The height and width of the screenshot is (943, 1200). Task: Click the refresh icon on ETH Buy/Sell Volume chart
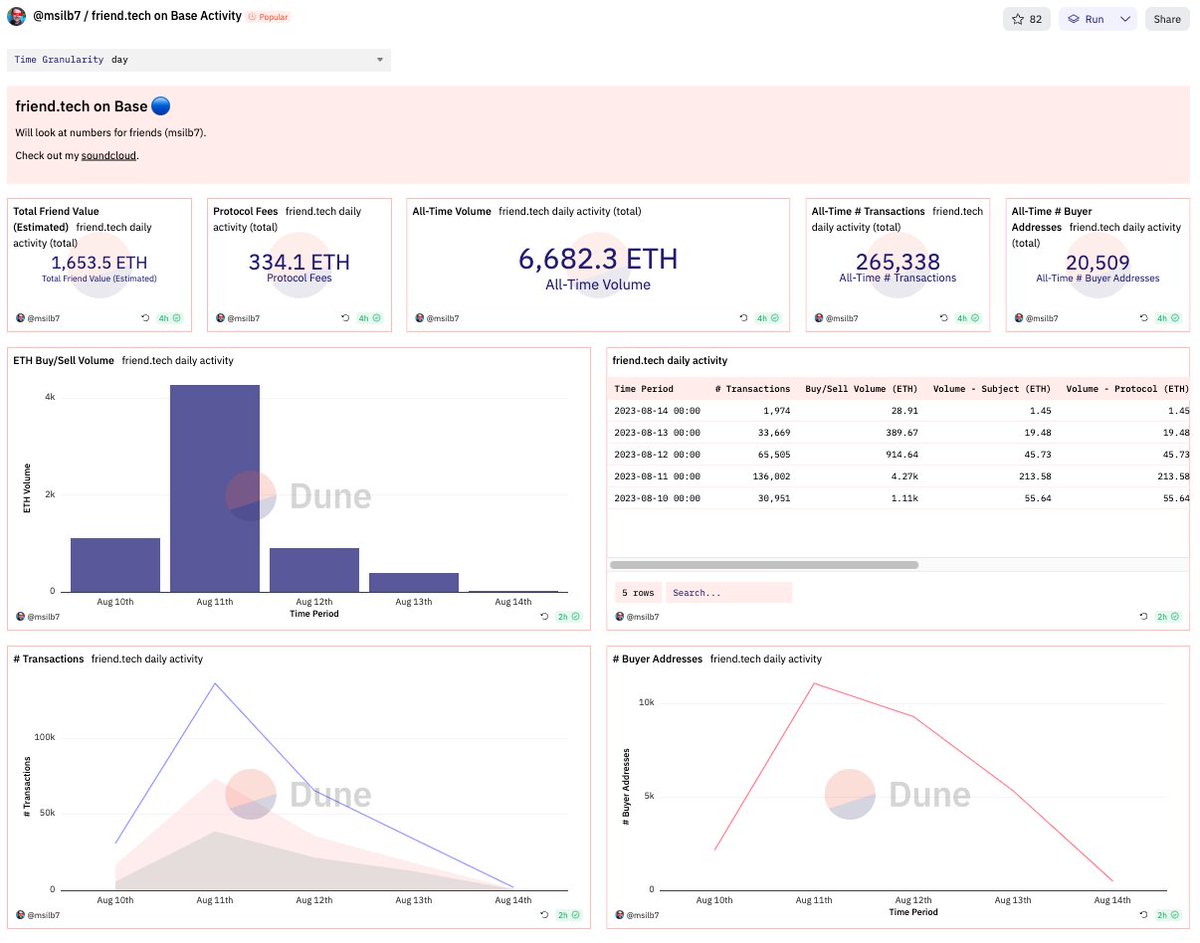coord(545,617)
